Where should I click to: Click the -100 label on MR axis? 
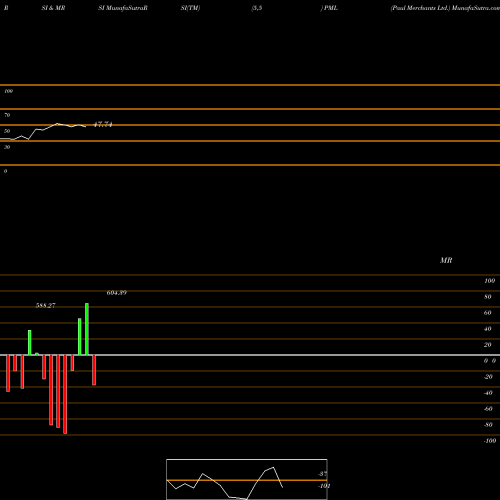pos(490,441)
